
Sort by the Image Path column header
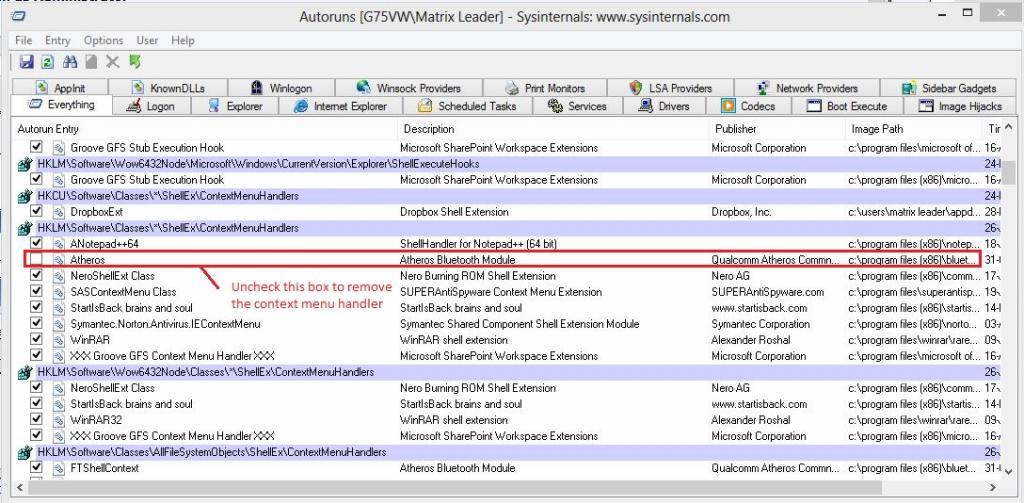coord(877,129)
